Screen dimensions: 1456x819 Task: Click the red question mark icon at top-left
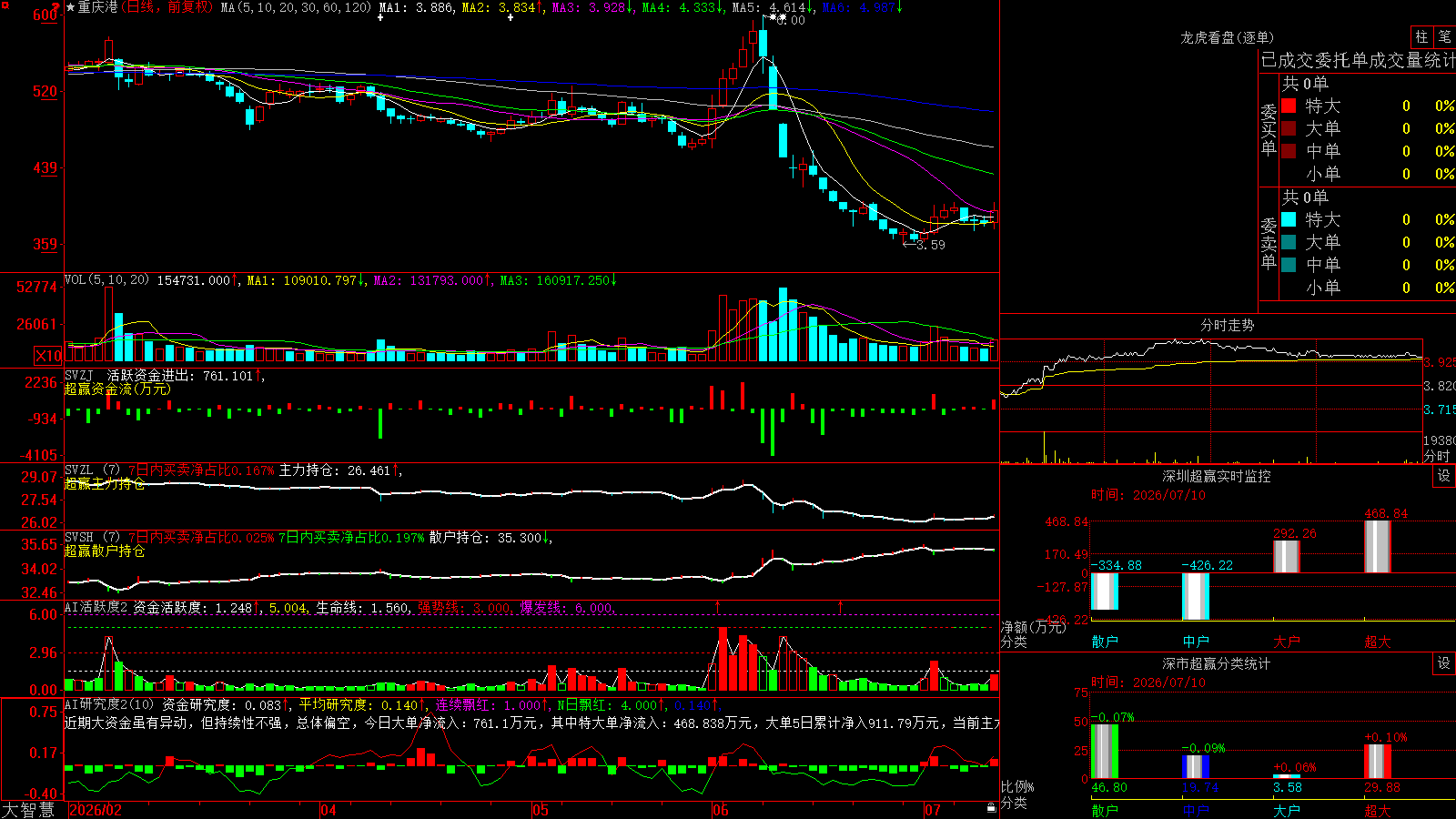56,6
